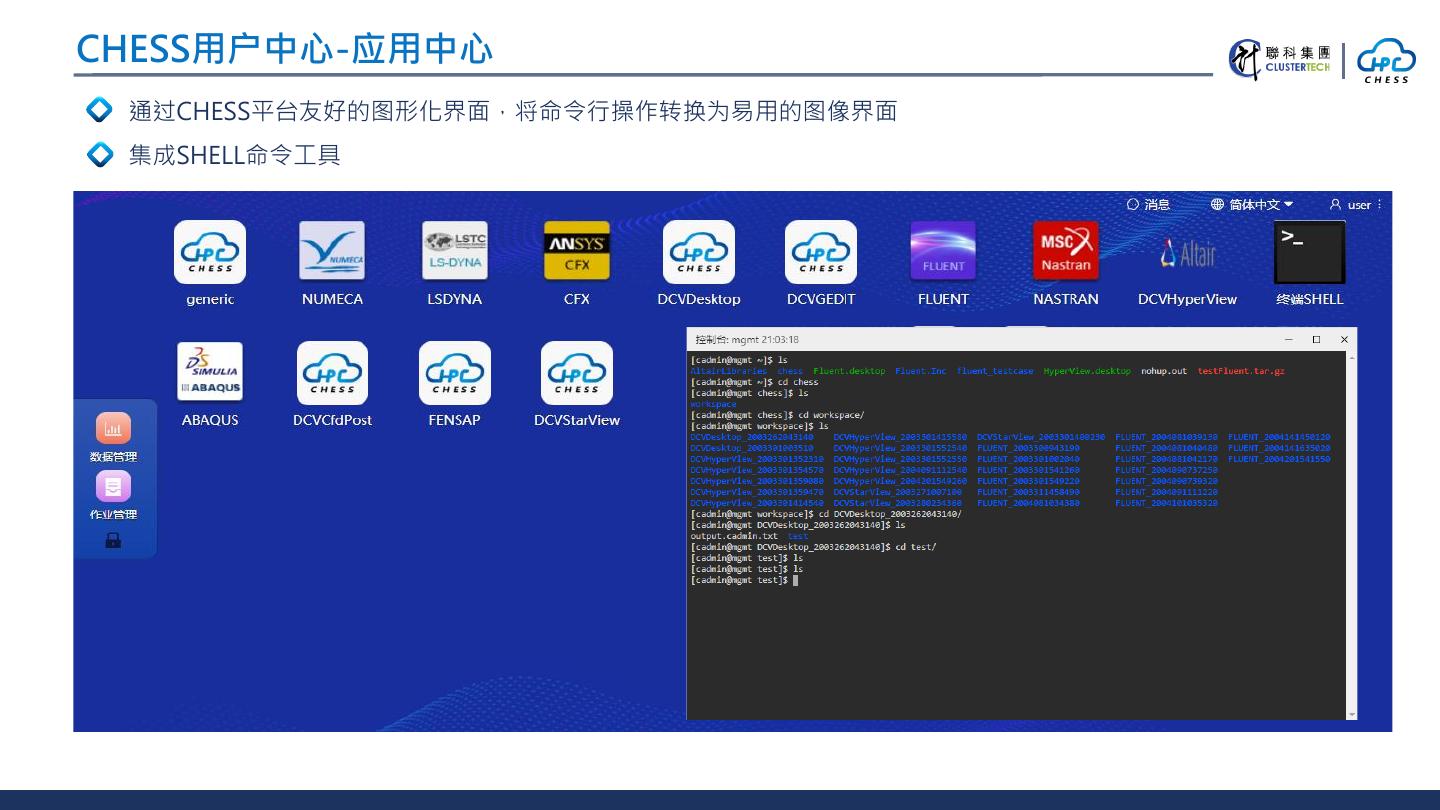1440x810 pixels.
Task: Open the LSDYNA application icon
Action: (455, 252)
